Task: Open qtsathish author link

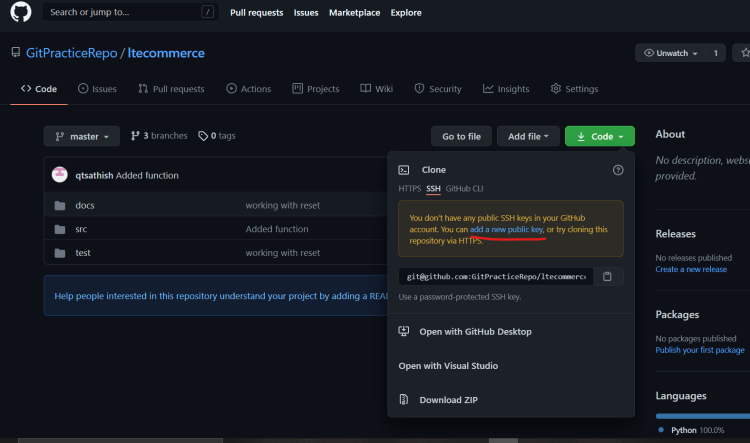Action: 94,176
